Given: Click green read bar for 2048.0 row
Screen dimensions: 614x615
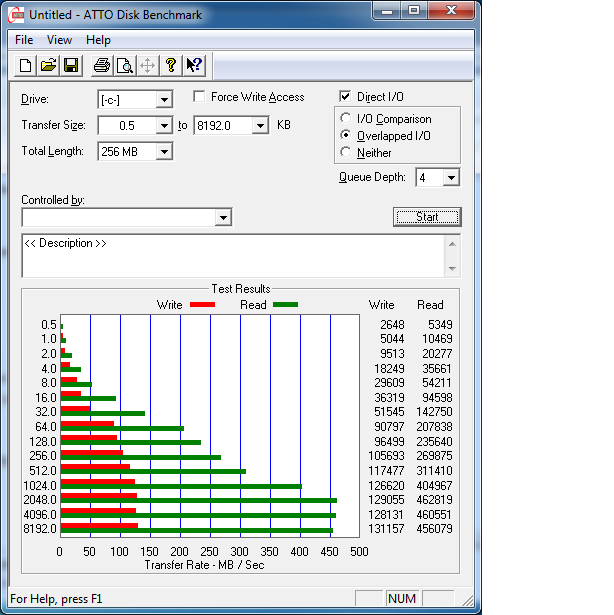Looking at the screenshot, I should 199,500.
